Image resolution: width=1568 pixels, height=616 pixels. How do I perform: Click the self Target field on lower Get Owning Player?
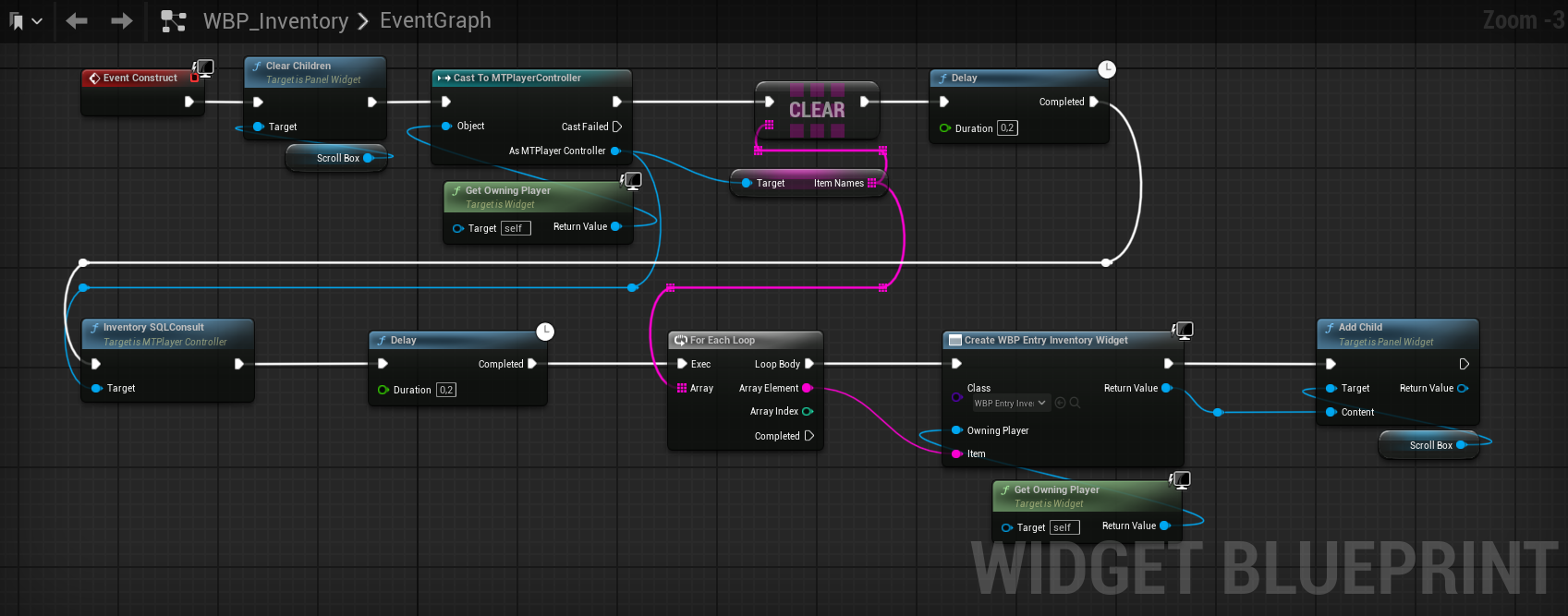tap(1064, 527)
